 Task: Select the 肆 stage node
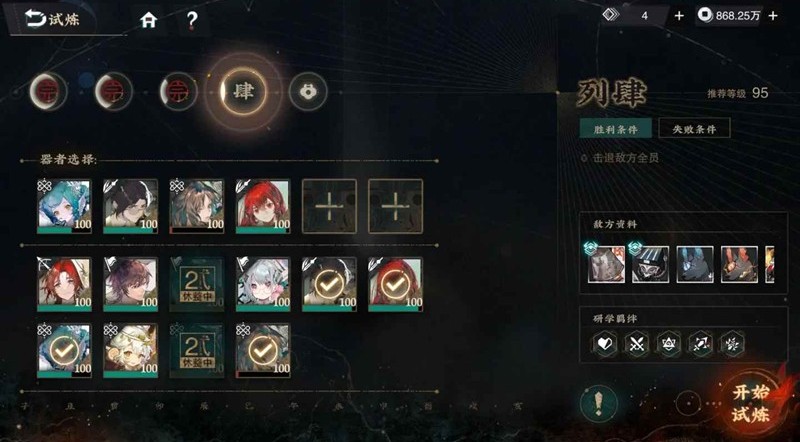[x=243, y=92]
